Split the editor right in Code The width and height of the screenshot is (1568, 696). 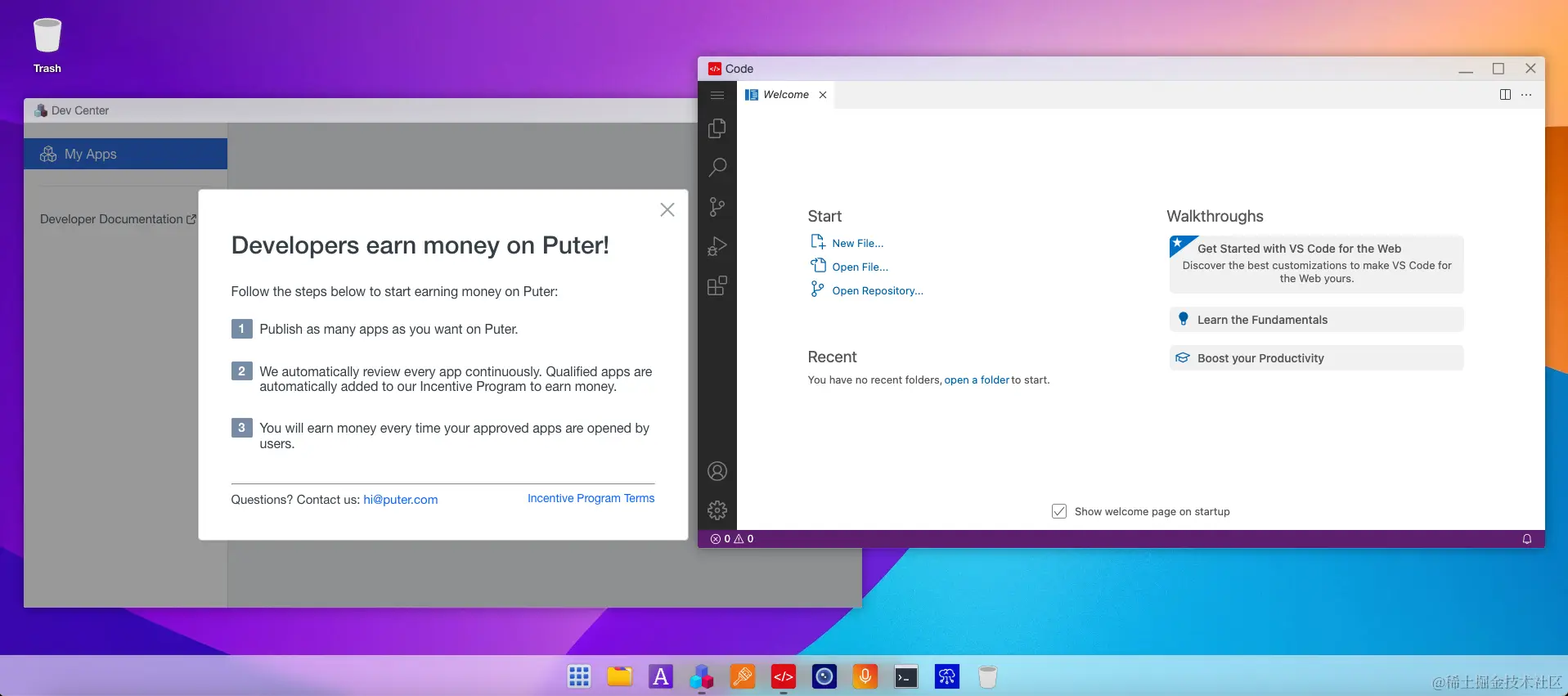(x=1505, y=95)
